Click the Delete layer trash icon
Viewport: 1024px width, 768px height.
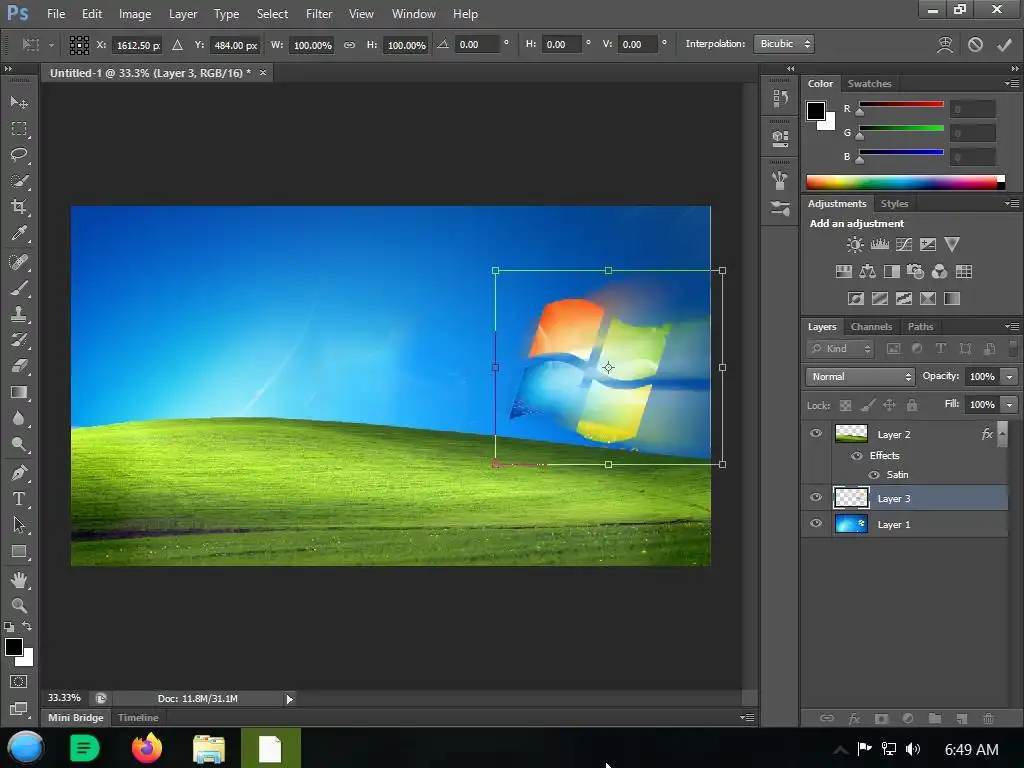tap(988, 718)
